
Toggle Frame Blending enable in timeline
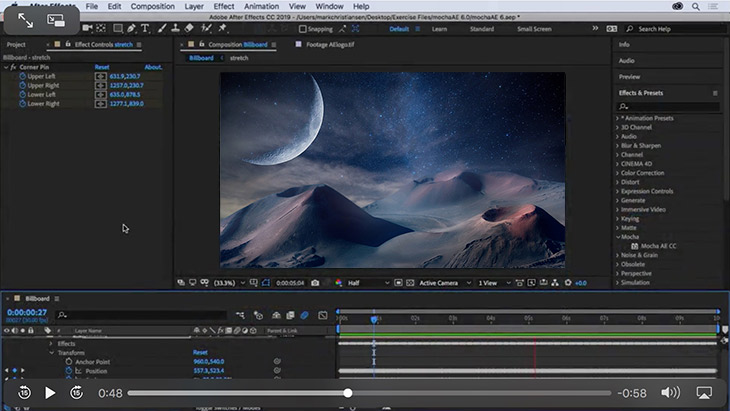pos(290,316)
